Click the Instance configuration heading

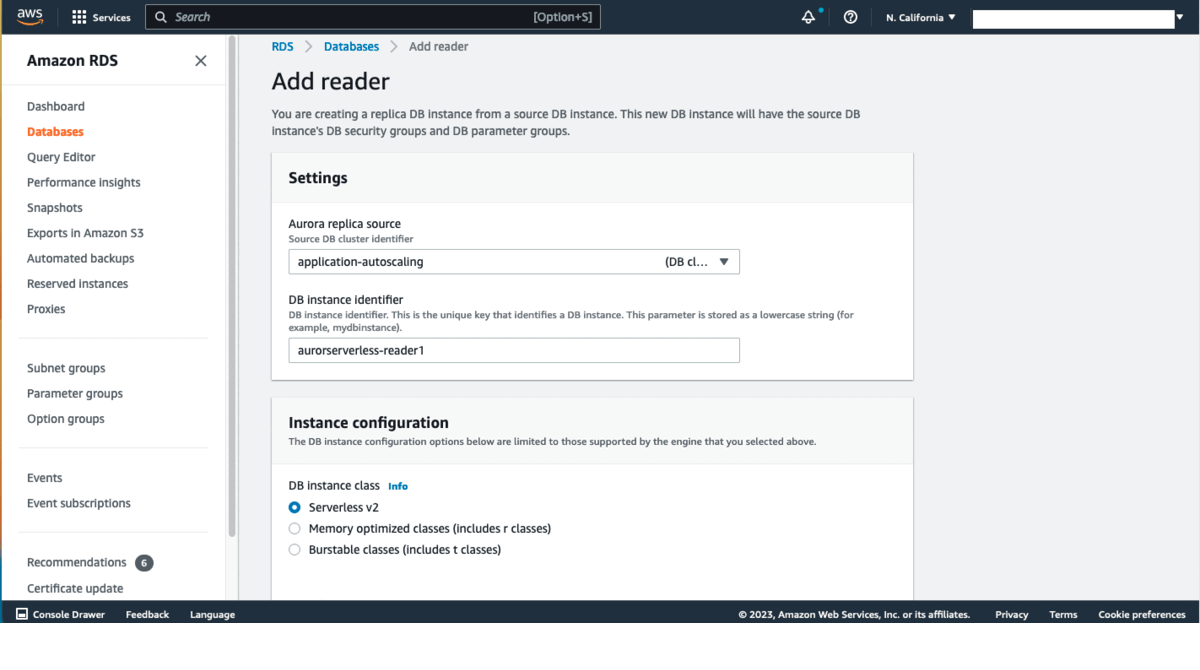369,423
